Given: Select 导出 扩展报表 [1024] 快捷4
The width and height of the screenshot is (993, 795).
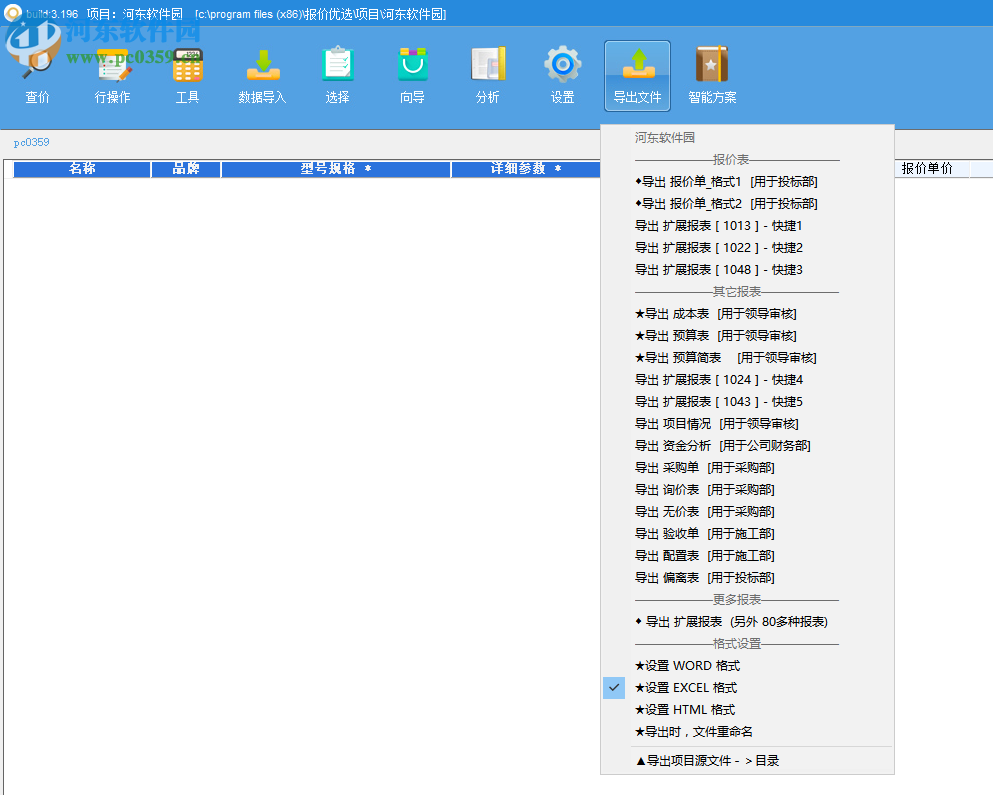Looking at the screenshot, I should coord(719,379).
